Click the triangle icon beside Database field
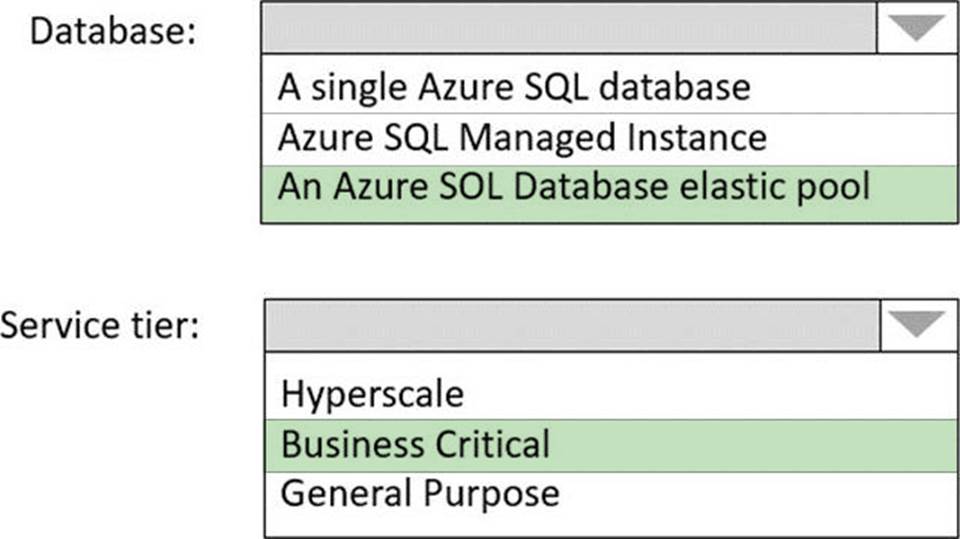 (917, 29)
